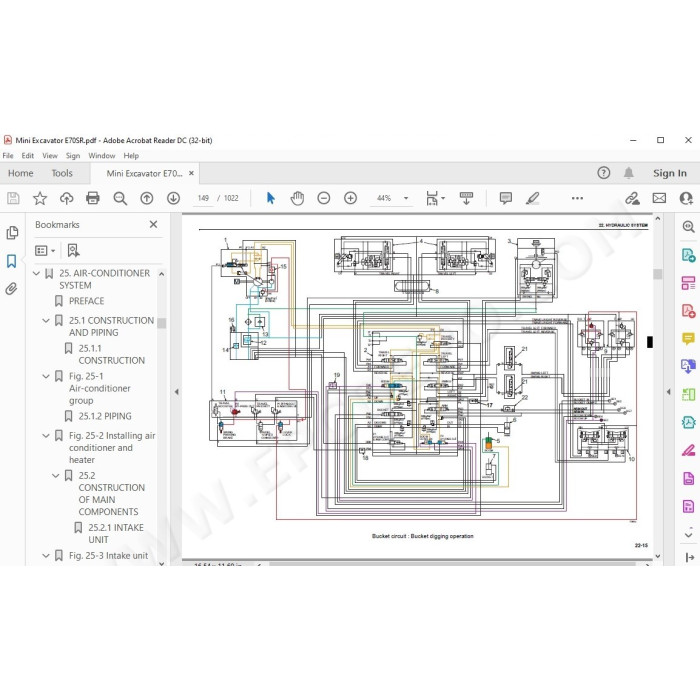700x700 pixels.
Task: Select the Highlight pen tool
Action: (x=532, y=198)
